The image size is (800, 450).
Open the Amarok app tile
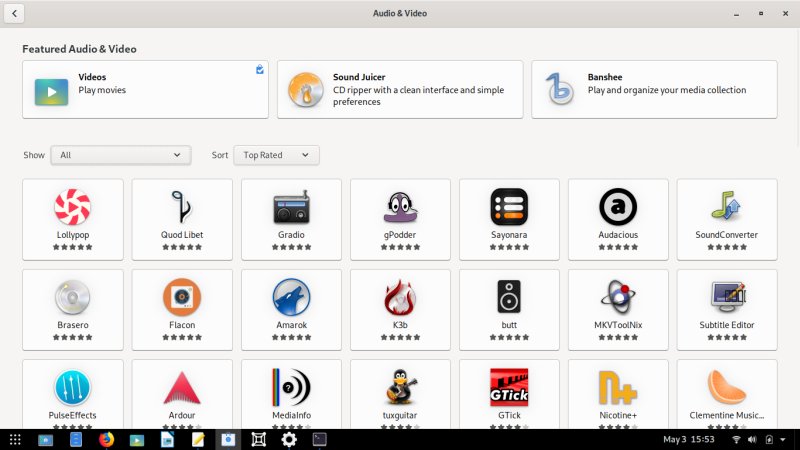[x=291, y=310]
